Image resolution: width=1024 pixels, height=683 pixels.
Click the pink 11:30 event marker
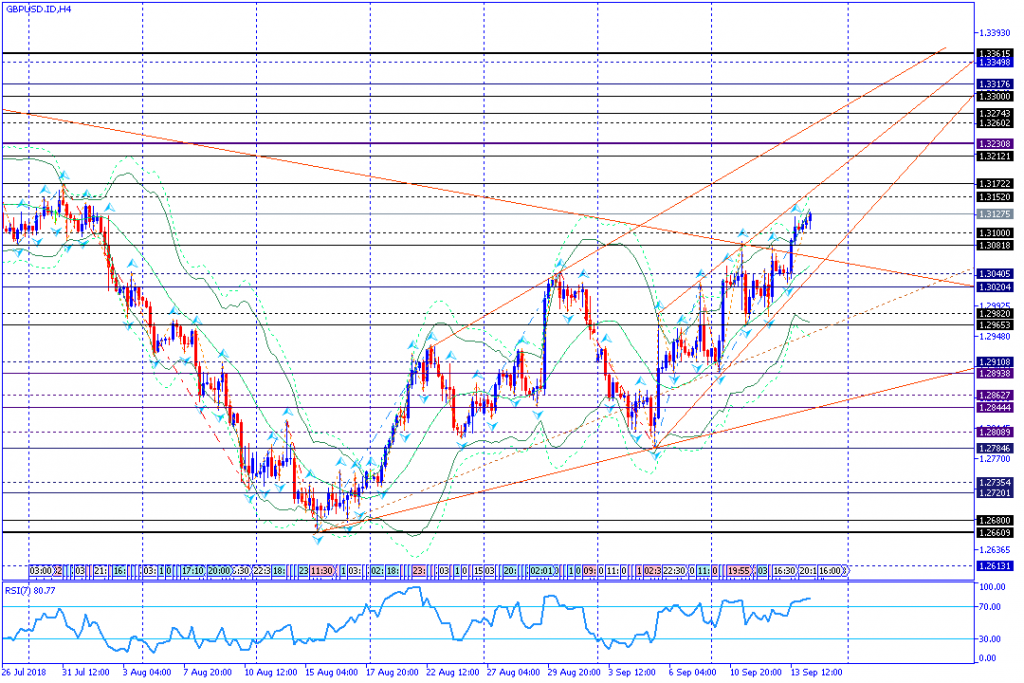point(321,570)
